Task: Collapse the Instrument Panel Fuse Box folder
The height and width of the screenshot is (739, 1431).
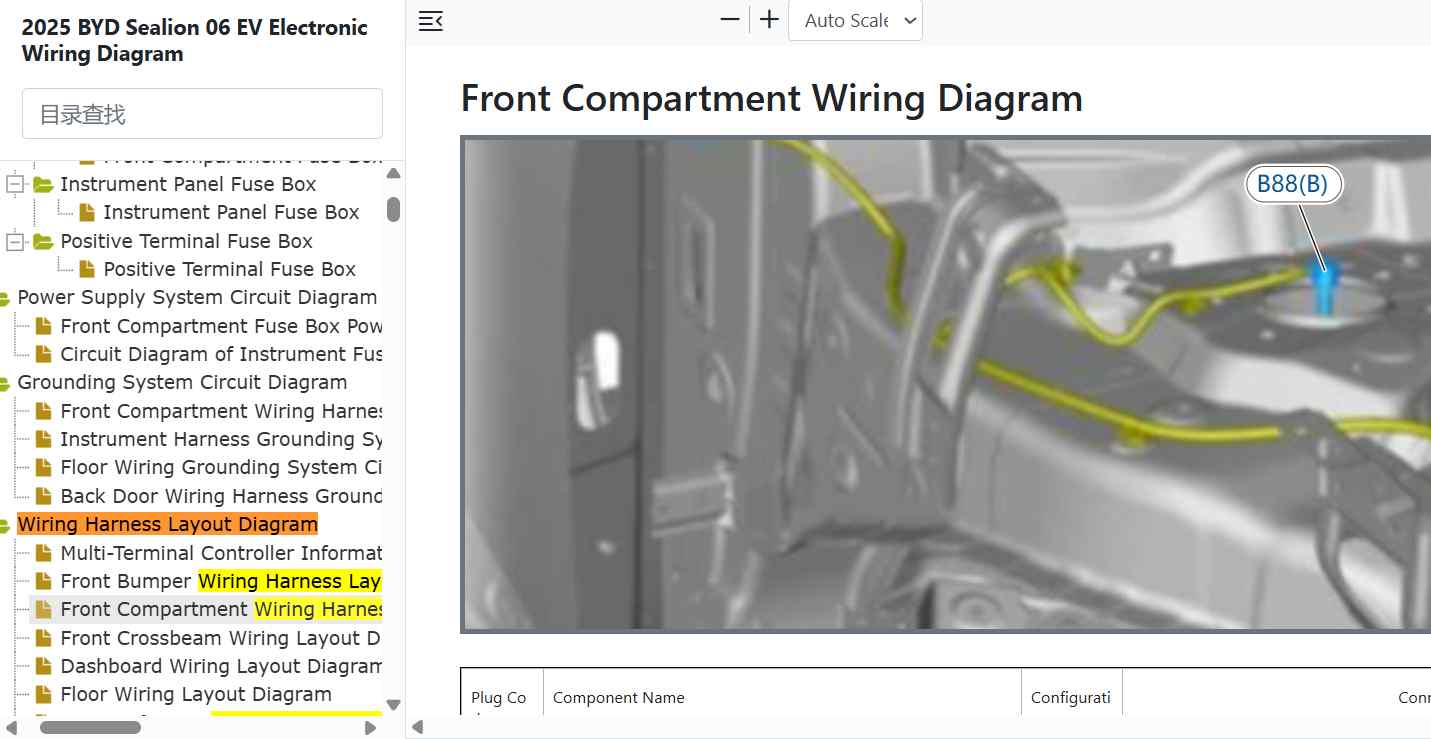Action: (x=15, y=185)
